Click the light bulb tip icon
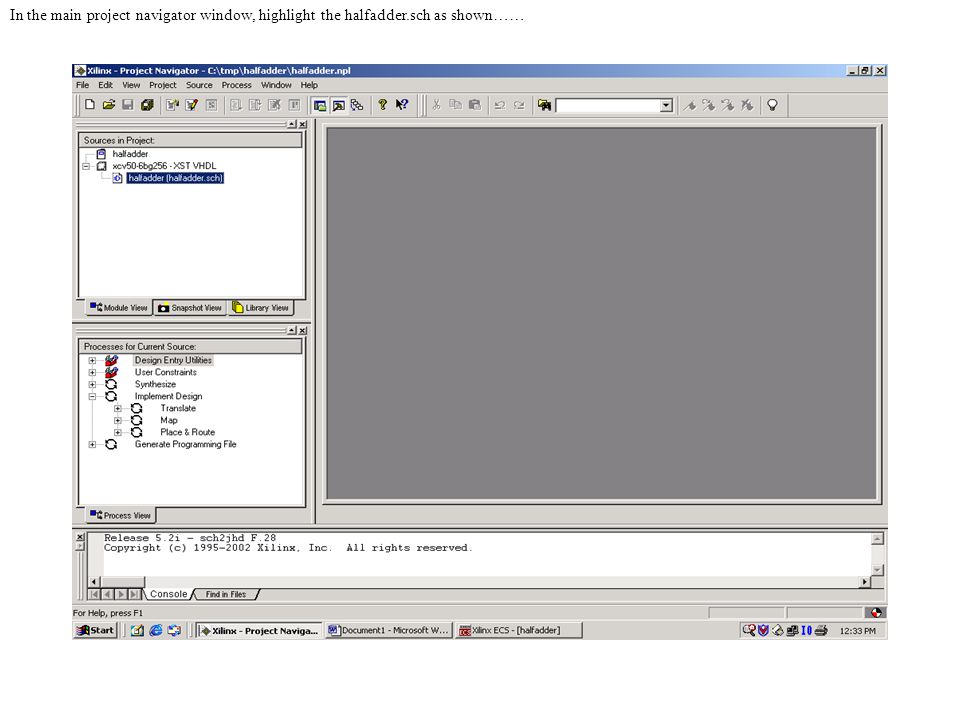960x720 pixels. pyautogui.click(x=773, y=105)
